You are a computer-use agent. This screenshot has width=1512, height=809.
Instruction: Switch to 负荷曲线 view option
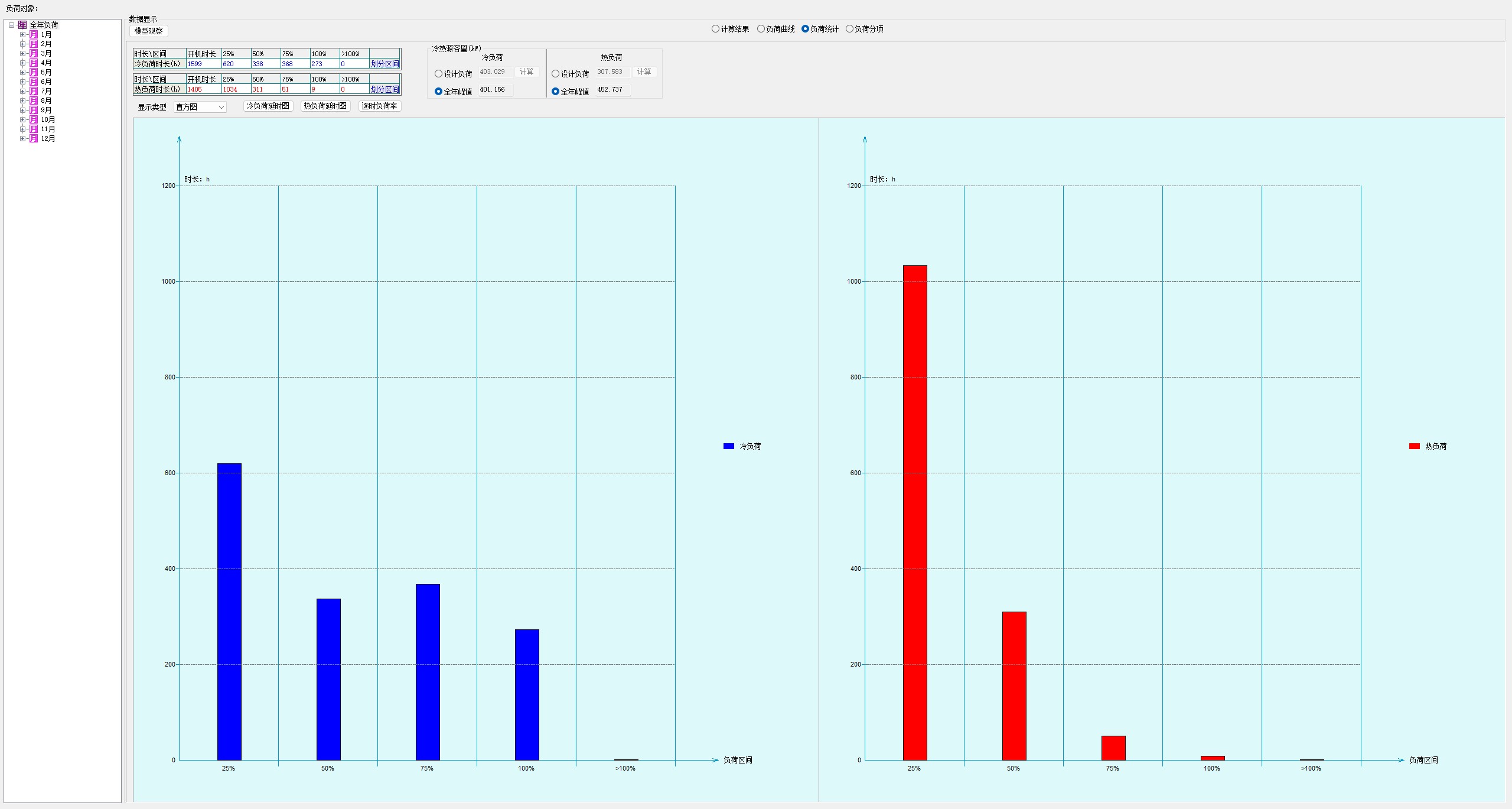point(761,29)
